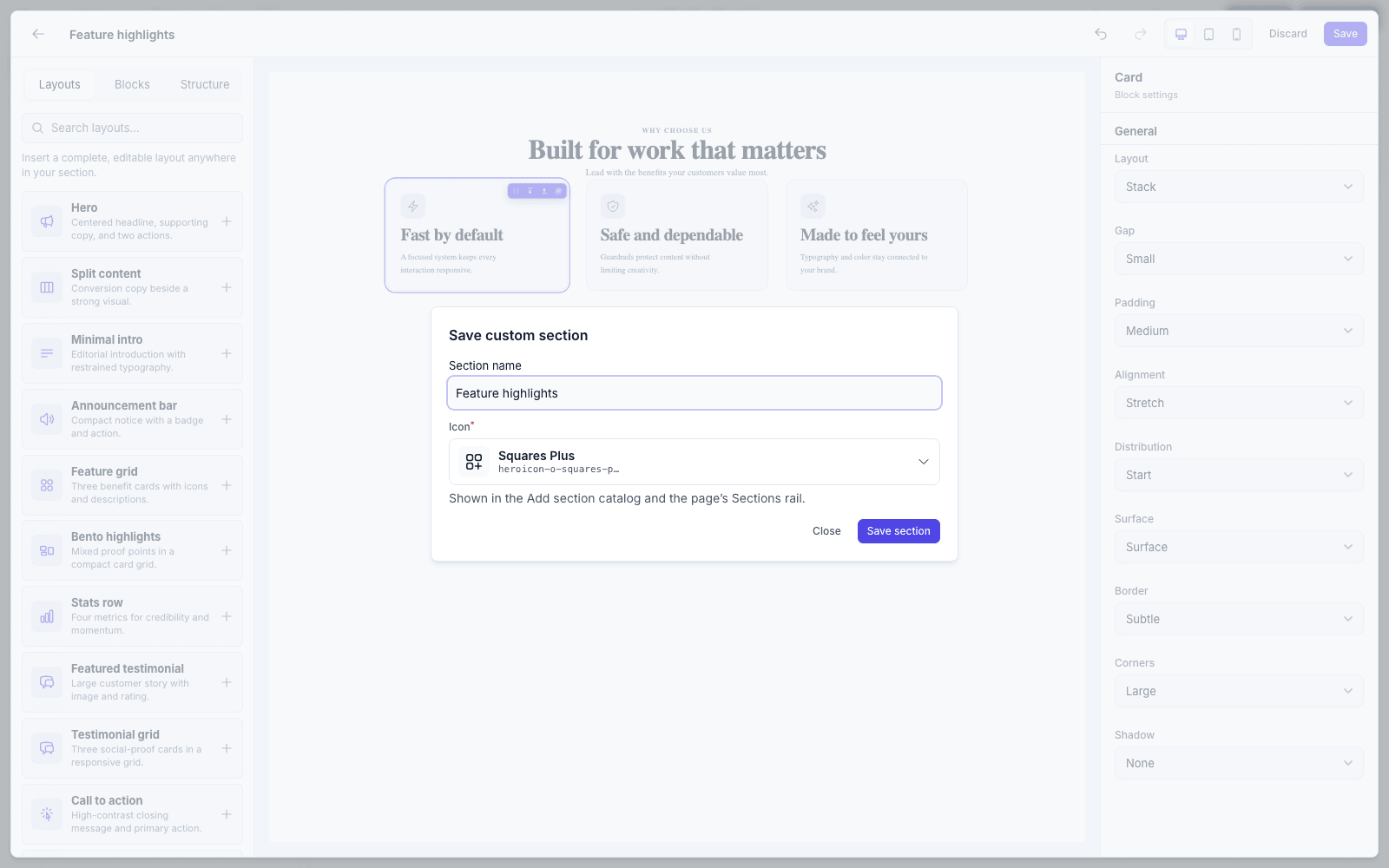Image resolution: width=1389 pixels, height=868 pixels.
Task: Open the Padding dropdown set to Medium
Action: [x=1239, y=331]
